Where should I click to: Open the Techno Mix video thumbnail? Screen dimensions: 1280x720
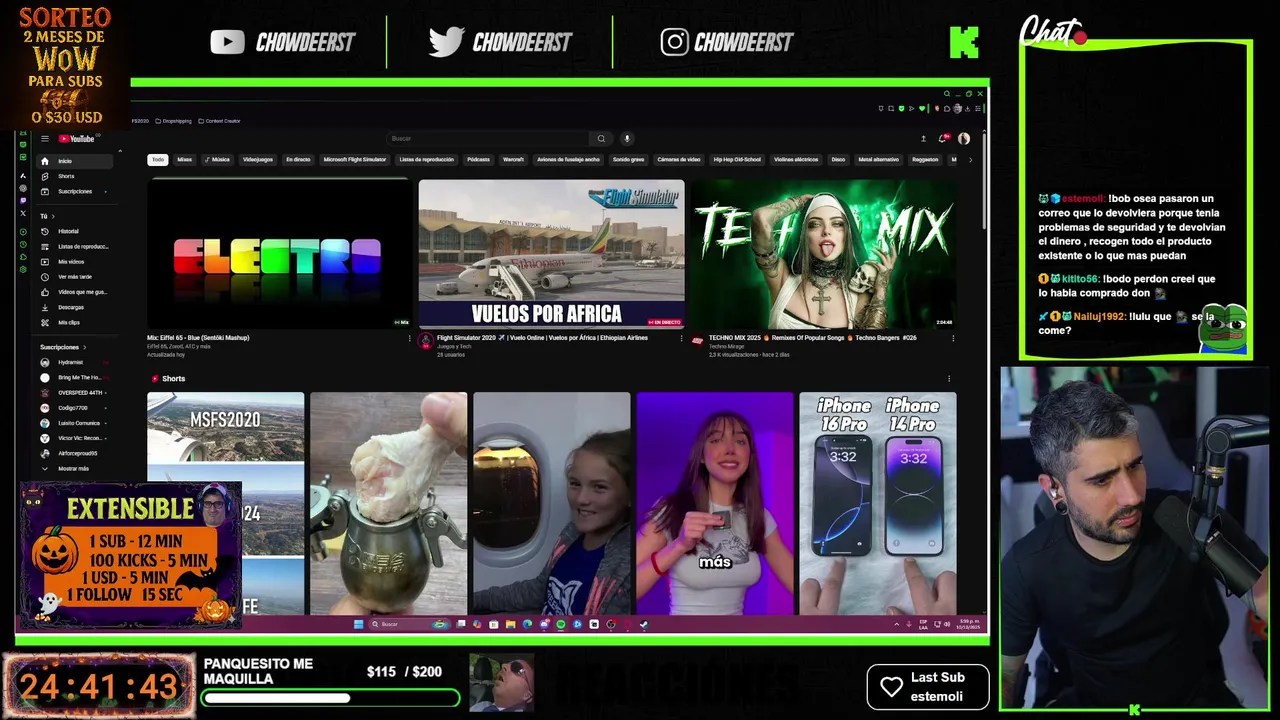[823, 254]
